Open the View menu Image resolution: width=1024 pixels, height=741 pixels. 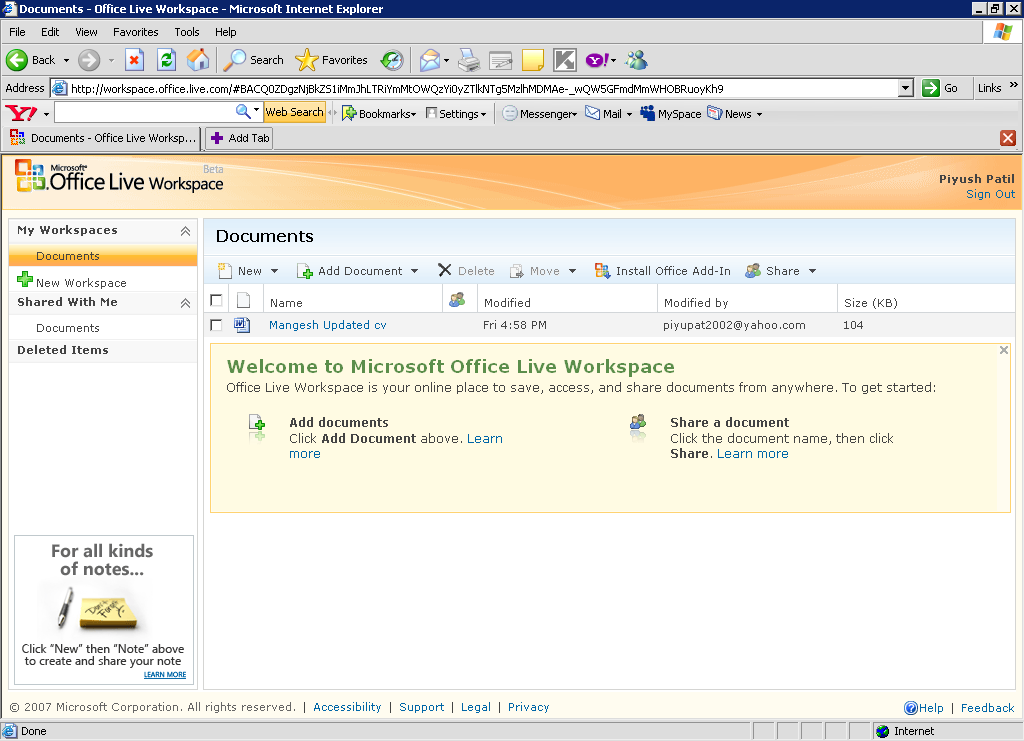coord(86,32)
